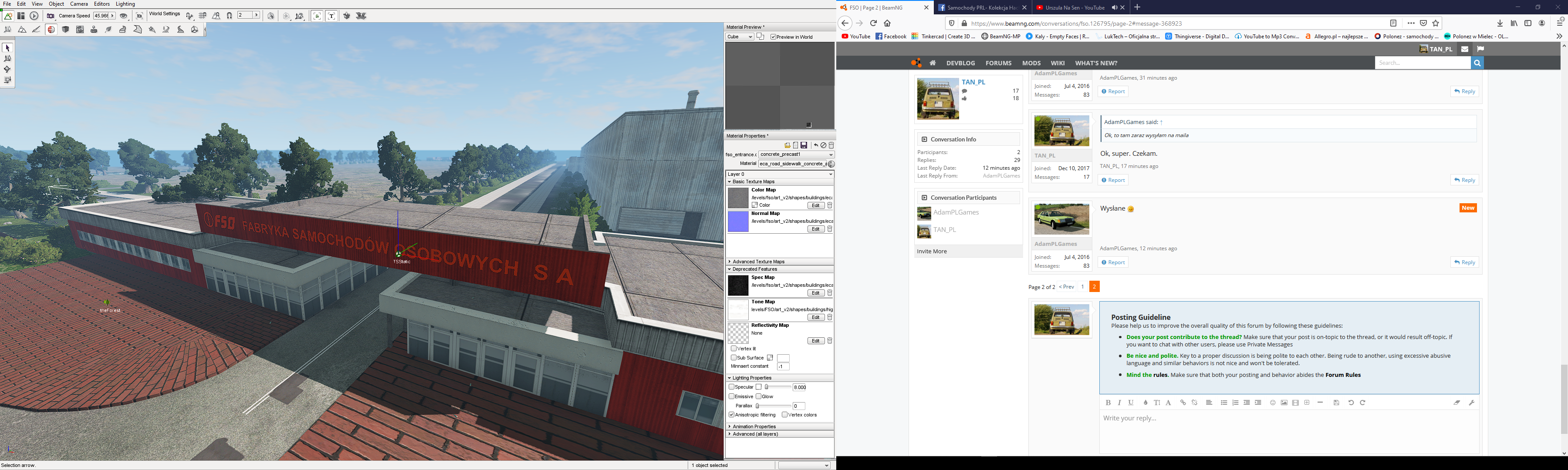The width and height of the screenshot is (1568, 470).
Task: Select the Material Editor red sphere icon
Action: (51, 29)
